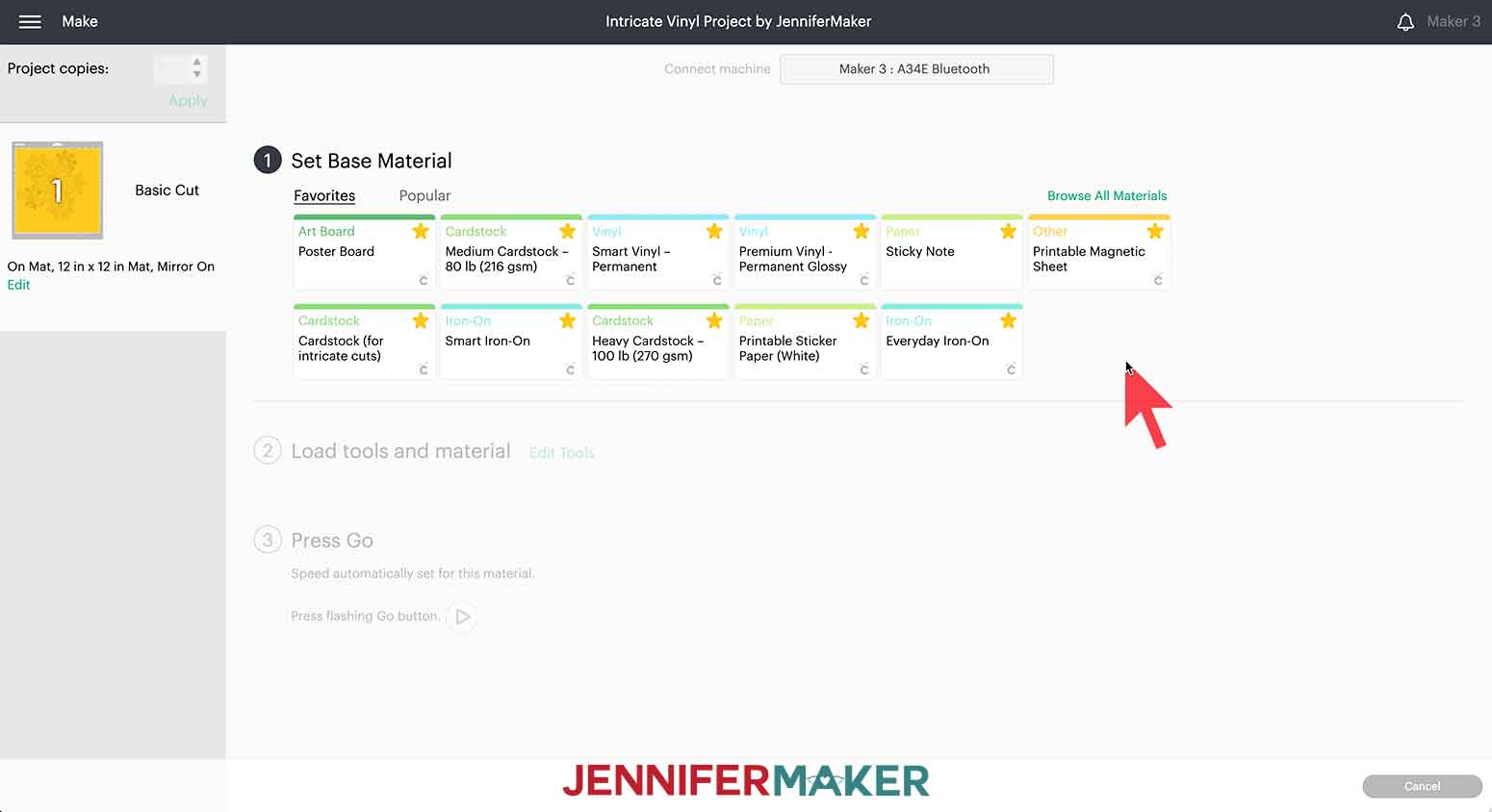Screen dimensions: 1492x812
Task: Choose Smart Vinyl Permanent material
Action: point(657,252)
